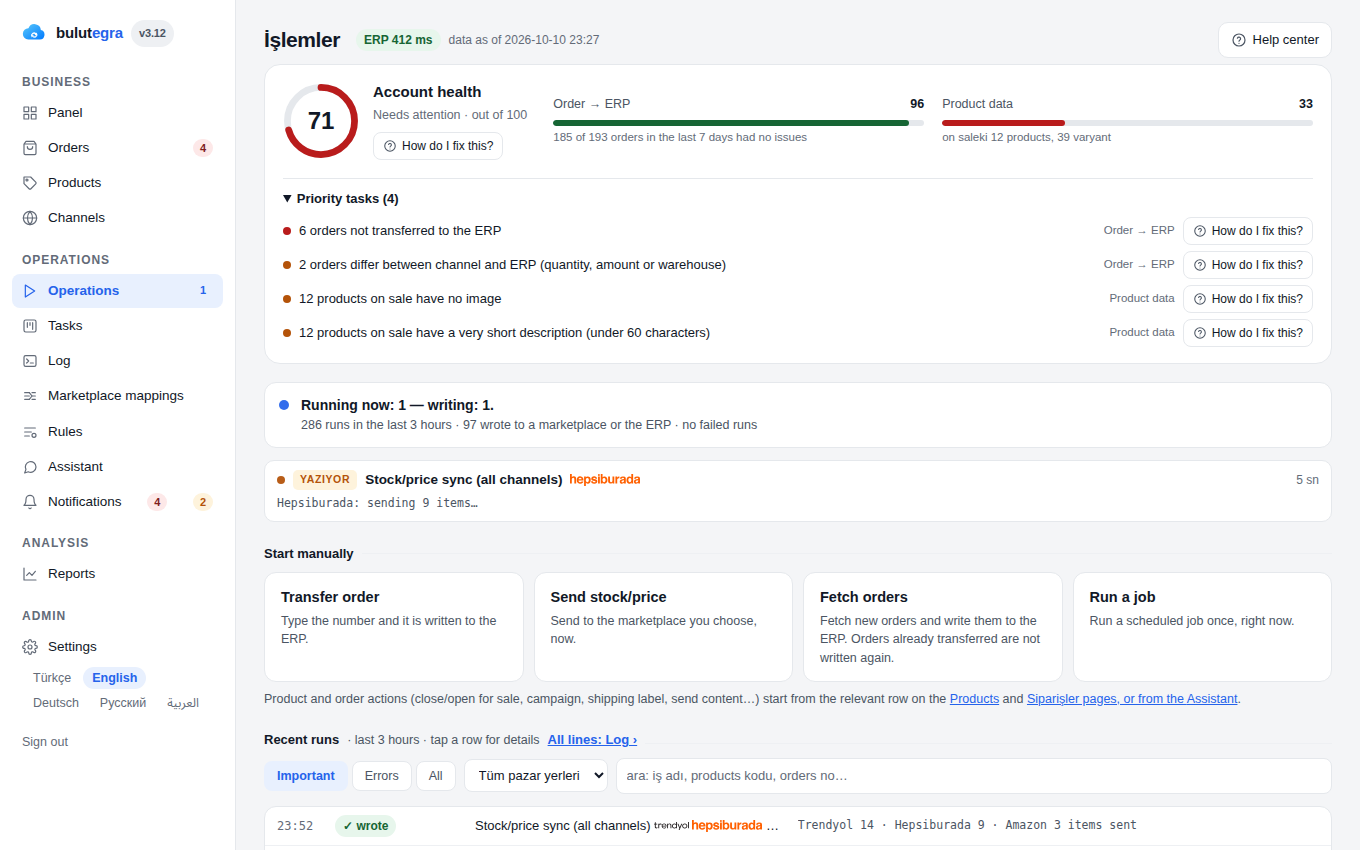Click the Panel grid icon in the sidebar
The width and height of the screenshot is (1360, 850).
[30, 113]
